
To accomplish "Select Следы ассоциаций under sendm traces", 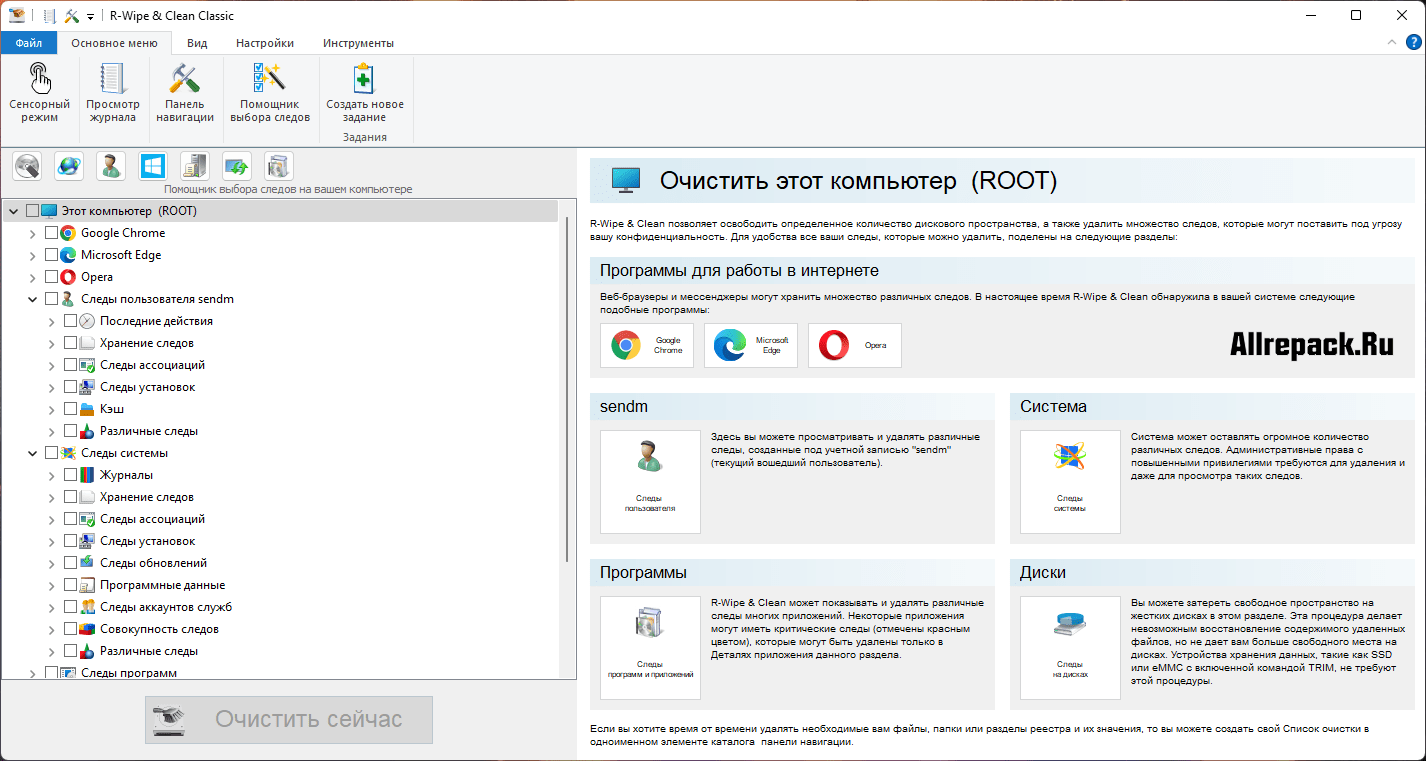I will [152, 365].
